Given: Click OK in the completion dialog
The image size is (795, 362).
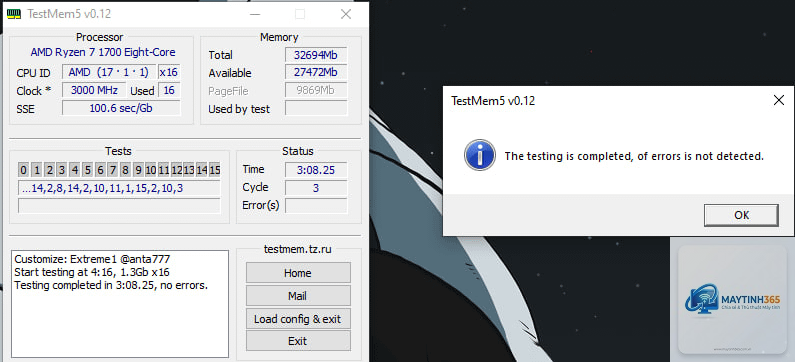Looking at the screenshot, I should (x=741, y=215).
